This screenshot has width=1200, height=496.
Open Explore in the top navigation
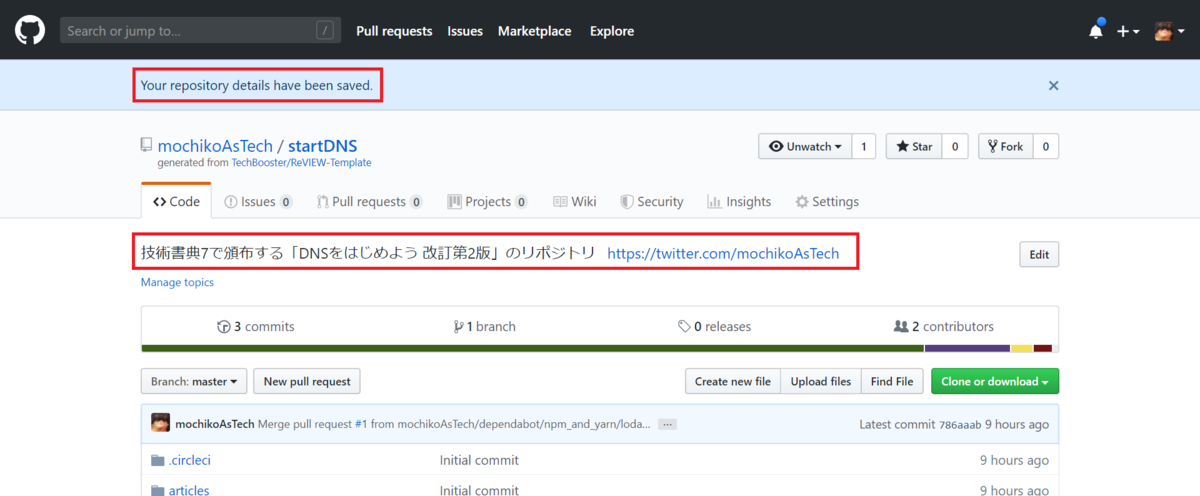tap(612, 31)
